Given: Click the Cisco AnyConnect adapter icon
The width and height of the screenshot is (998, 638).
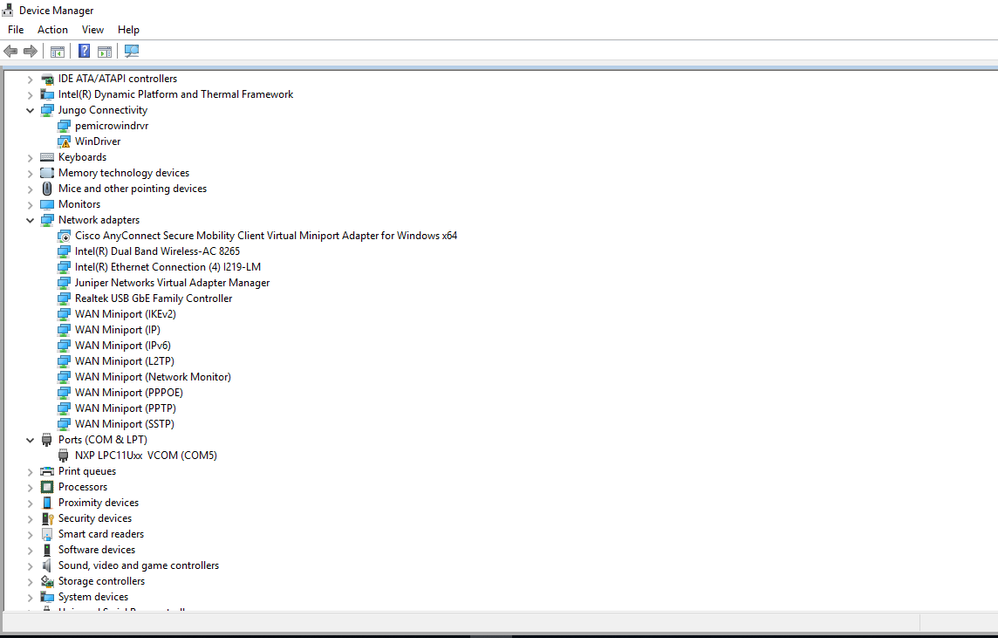Looking at the screenshot, I should pyautogui.click(x=64, y=236).
